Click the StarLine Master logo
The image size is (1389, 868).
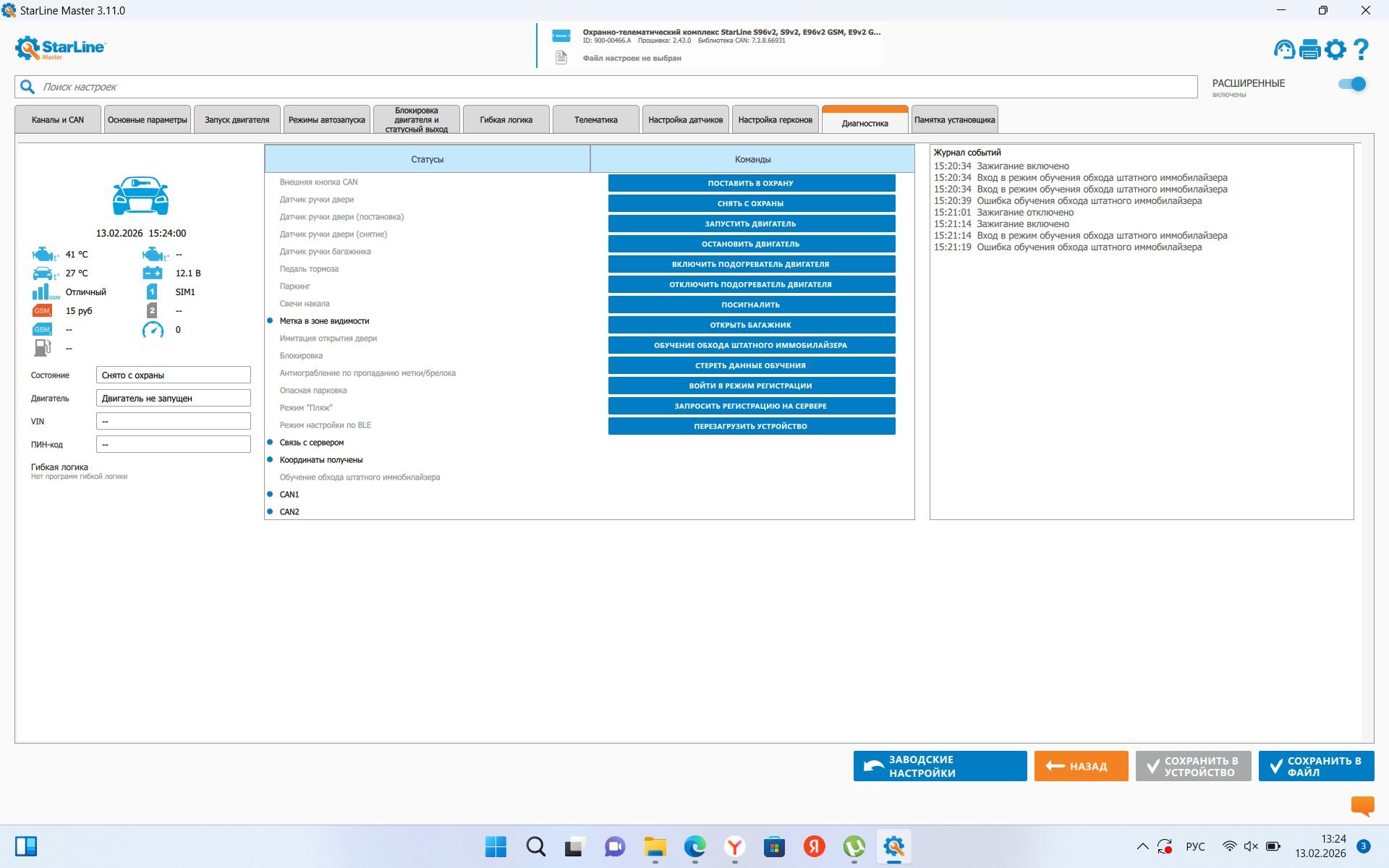(60, 48)
